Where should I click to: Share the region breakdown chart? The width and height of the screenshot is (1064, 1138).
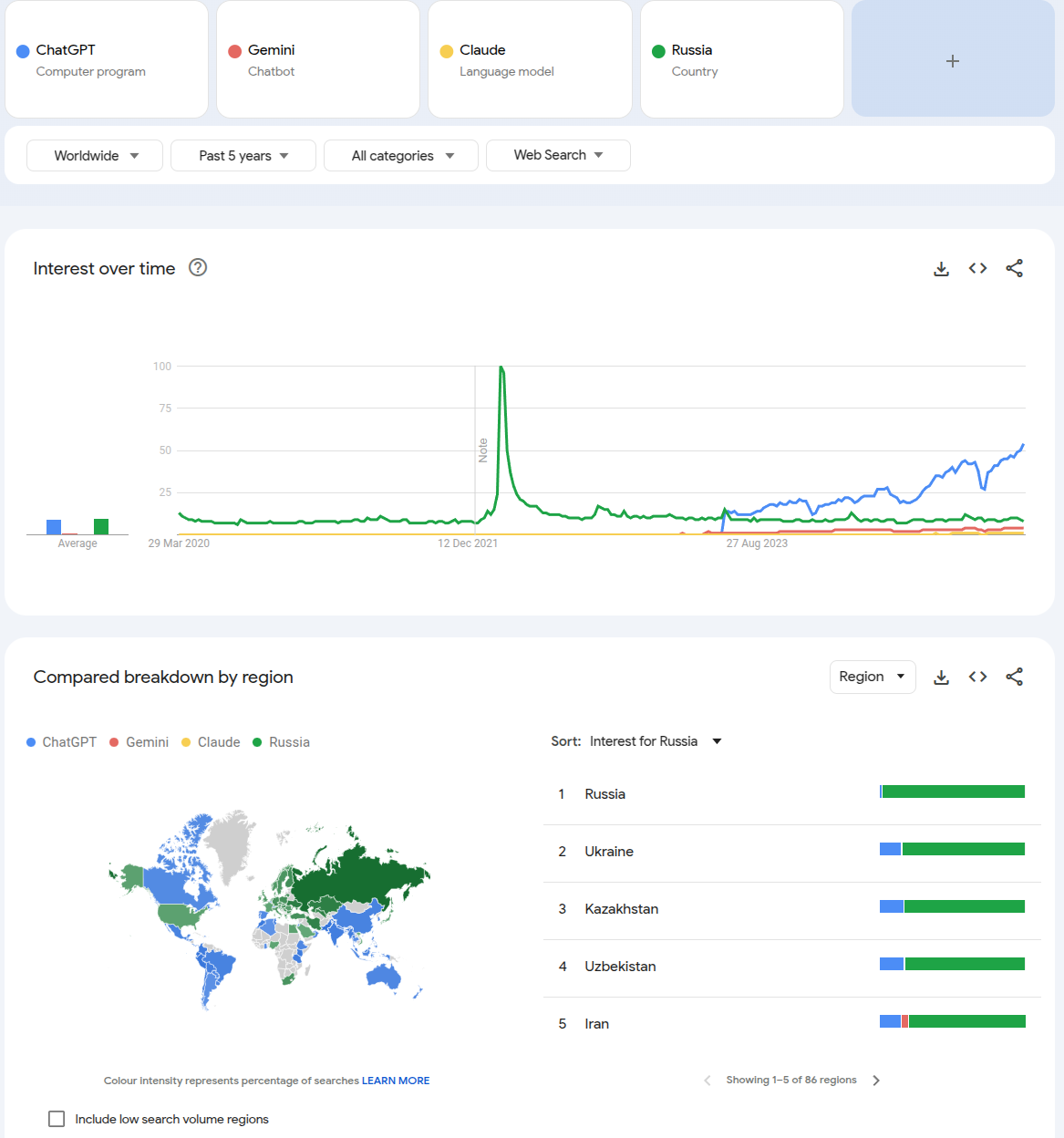coord(1014,677)
